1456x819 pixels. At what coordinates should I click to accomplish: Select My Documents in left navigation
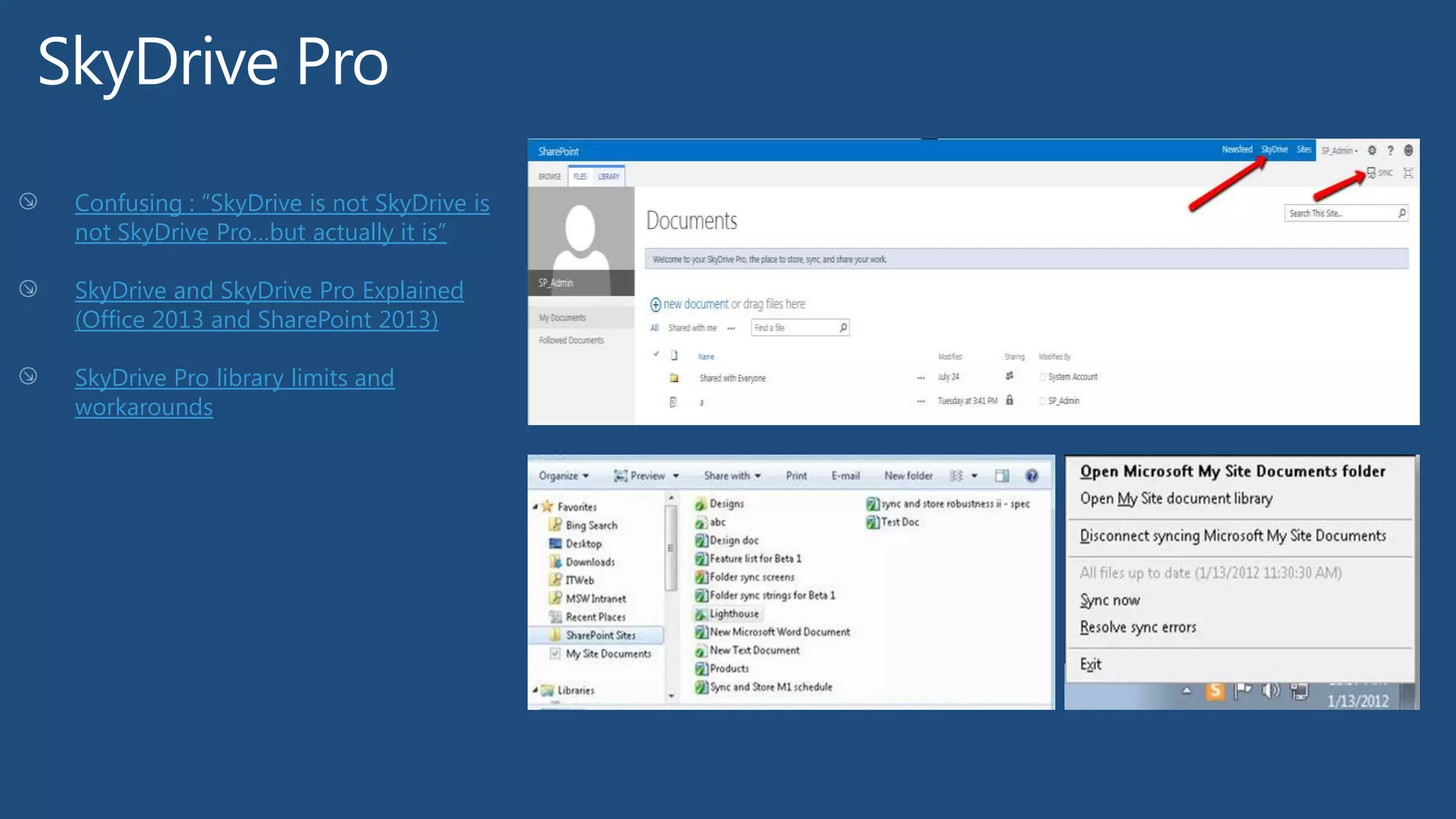562,318
